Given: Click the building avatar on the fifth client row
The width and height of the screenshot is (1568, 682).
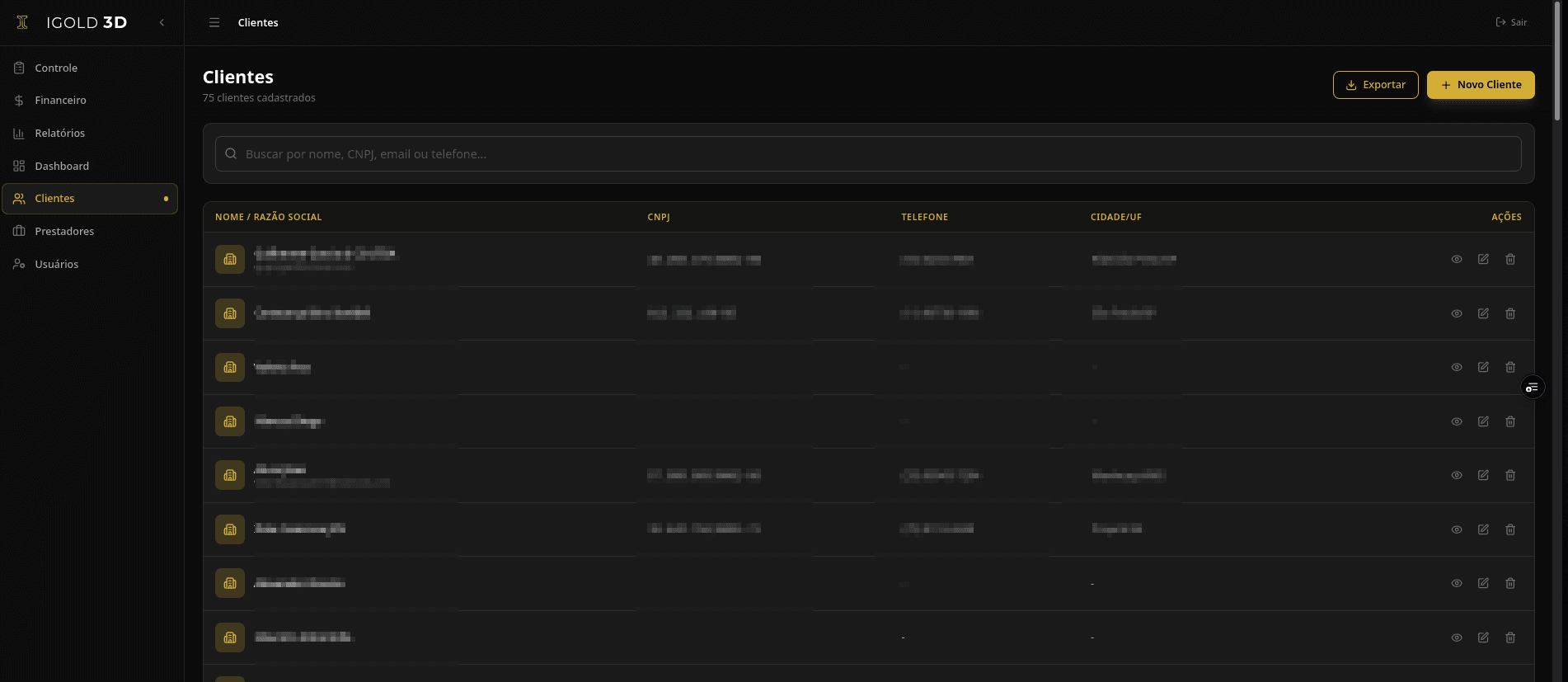Looking at the screenshot, I should (x=230, y=475).
